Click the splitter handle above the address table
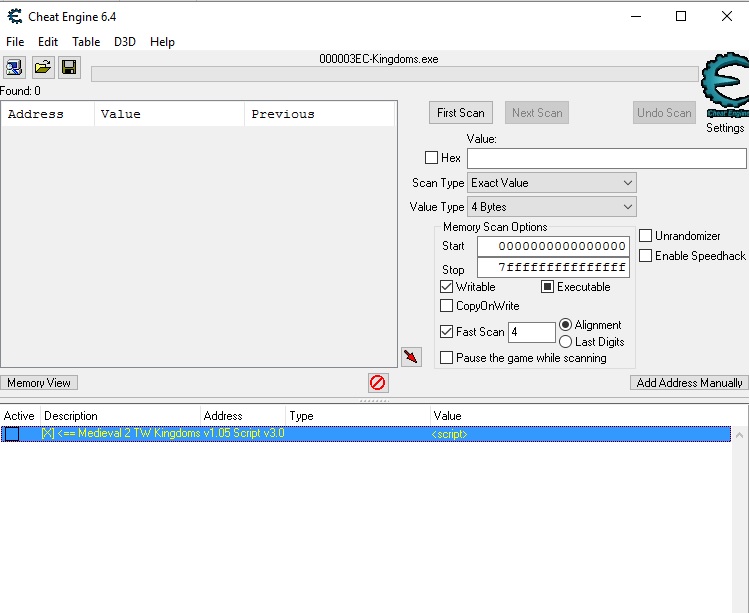 [374, 401]
